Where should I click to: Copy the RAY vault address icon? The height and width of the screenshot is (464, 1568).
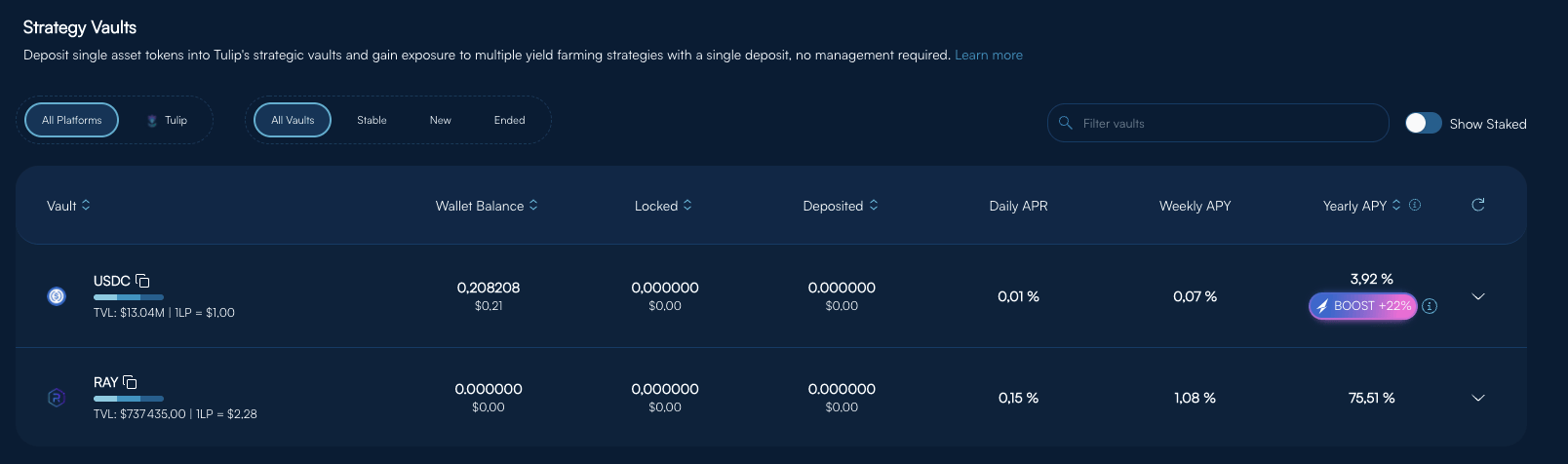pos(130,382)
